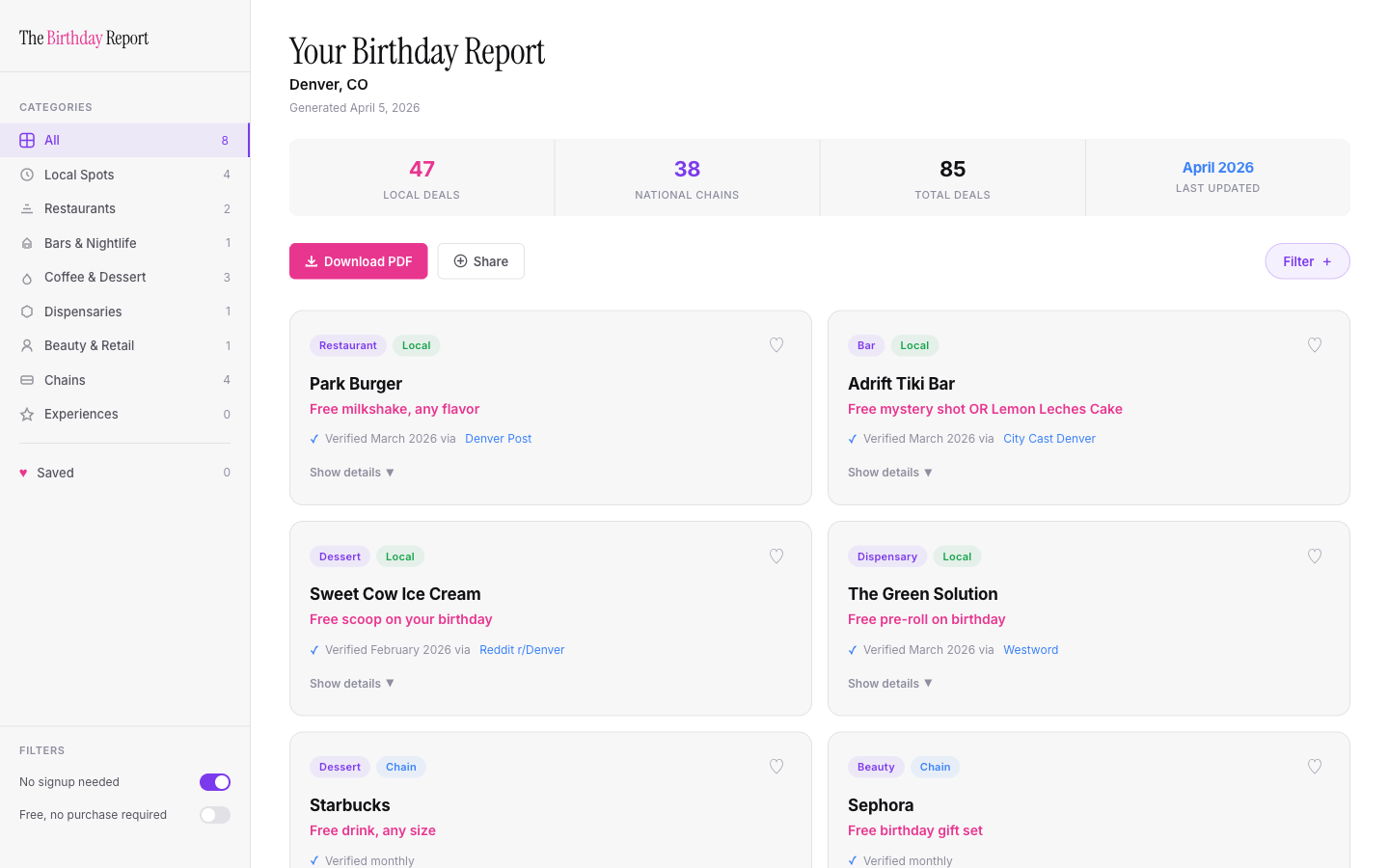
Task: Click the Bar tag on Adrift Tiki Bar
Action: tap(866, 345)
